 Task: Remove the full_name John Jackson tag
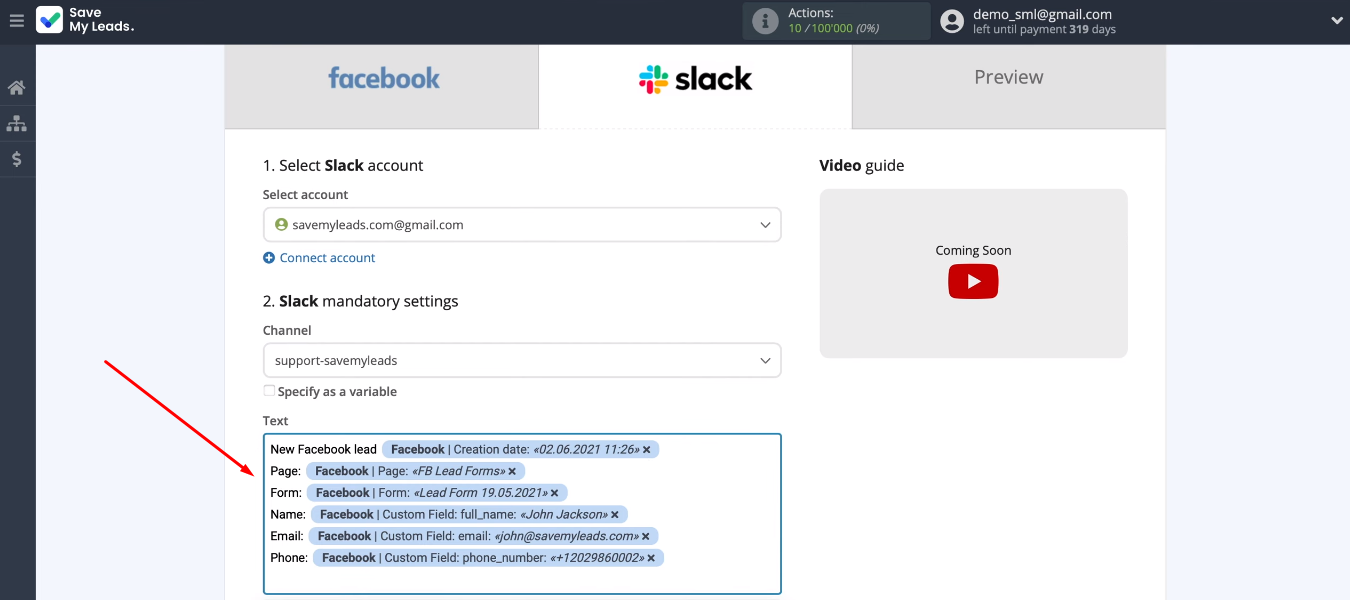(x=615, y=515)
